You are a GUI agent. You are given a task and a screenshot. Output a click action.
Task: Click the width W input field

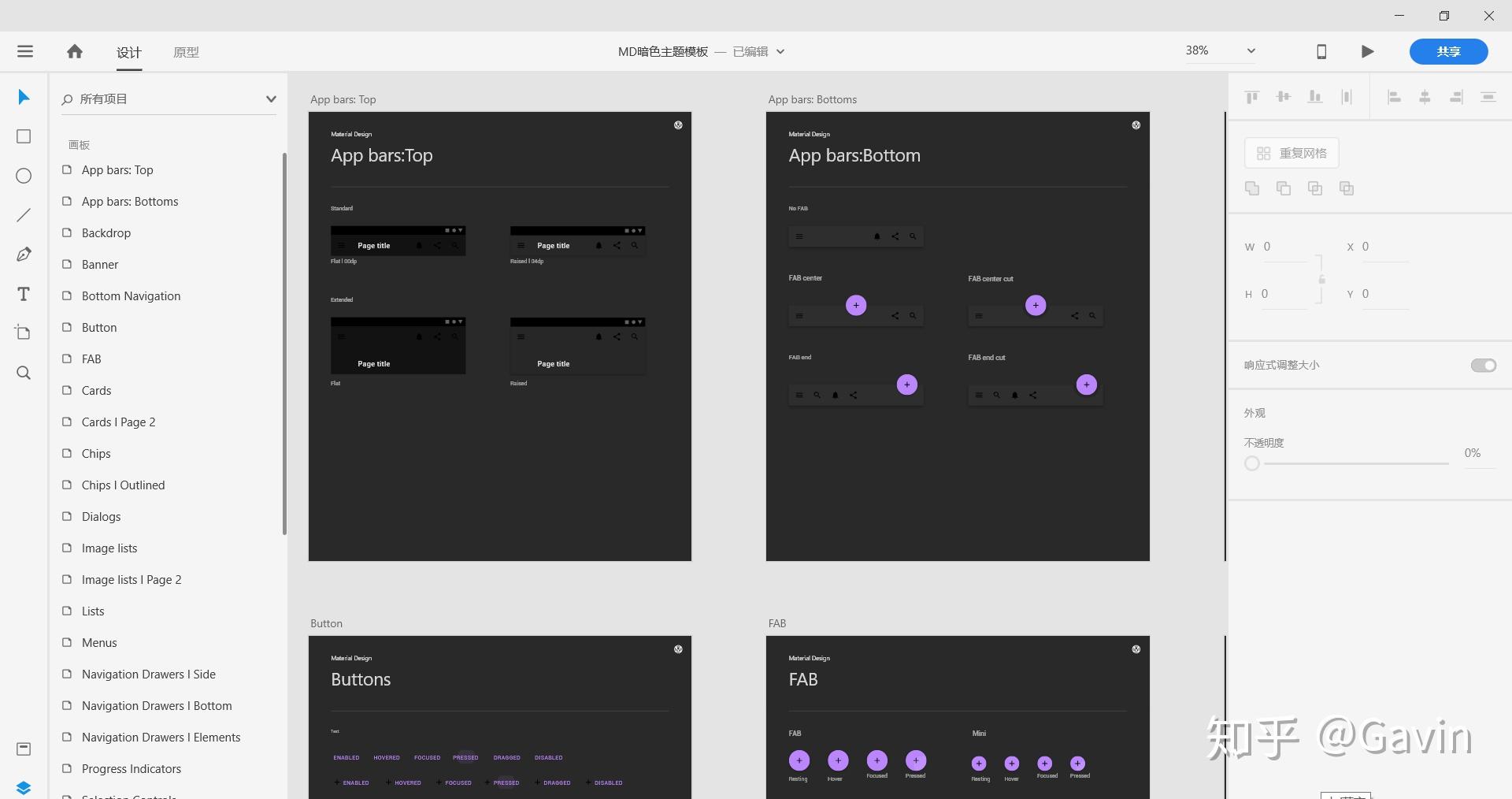click(x=1284, y=247)
